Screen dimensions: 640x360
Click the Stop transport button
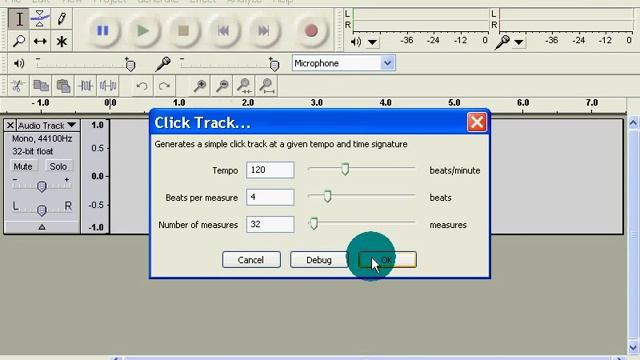click(x=184, y=31)
